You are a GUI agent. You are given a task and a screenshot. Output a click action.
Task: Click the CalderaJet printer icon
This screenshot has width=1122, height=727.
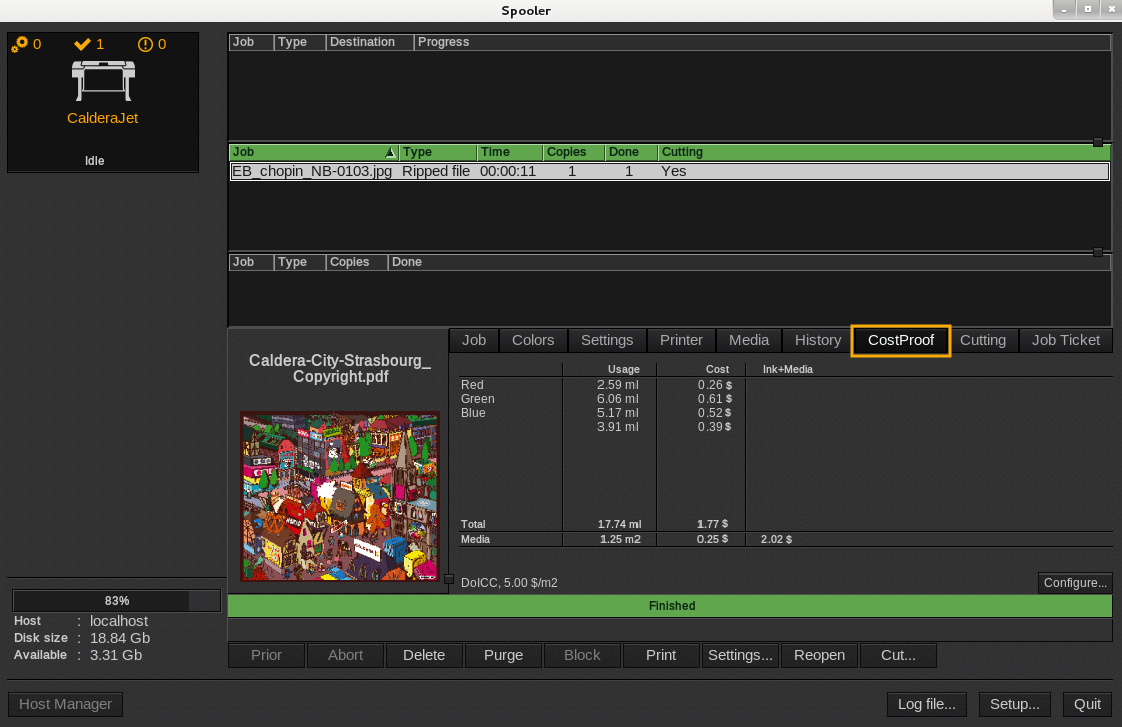(102, 80)
